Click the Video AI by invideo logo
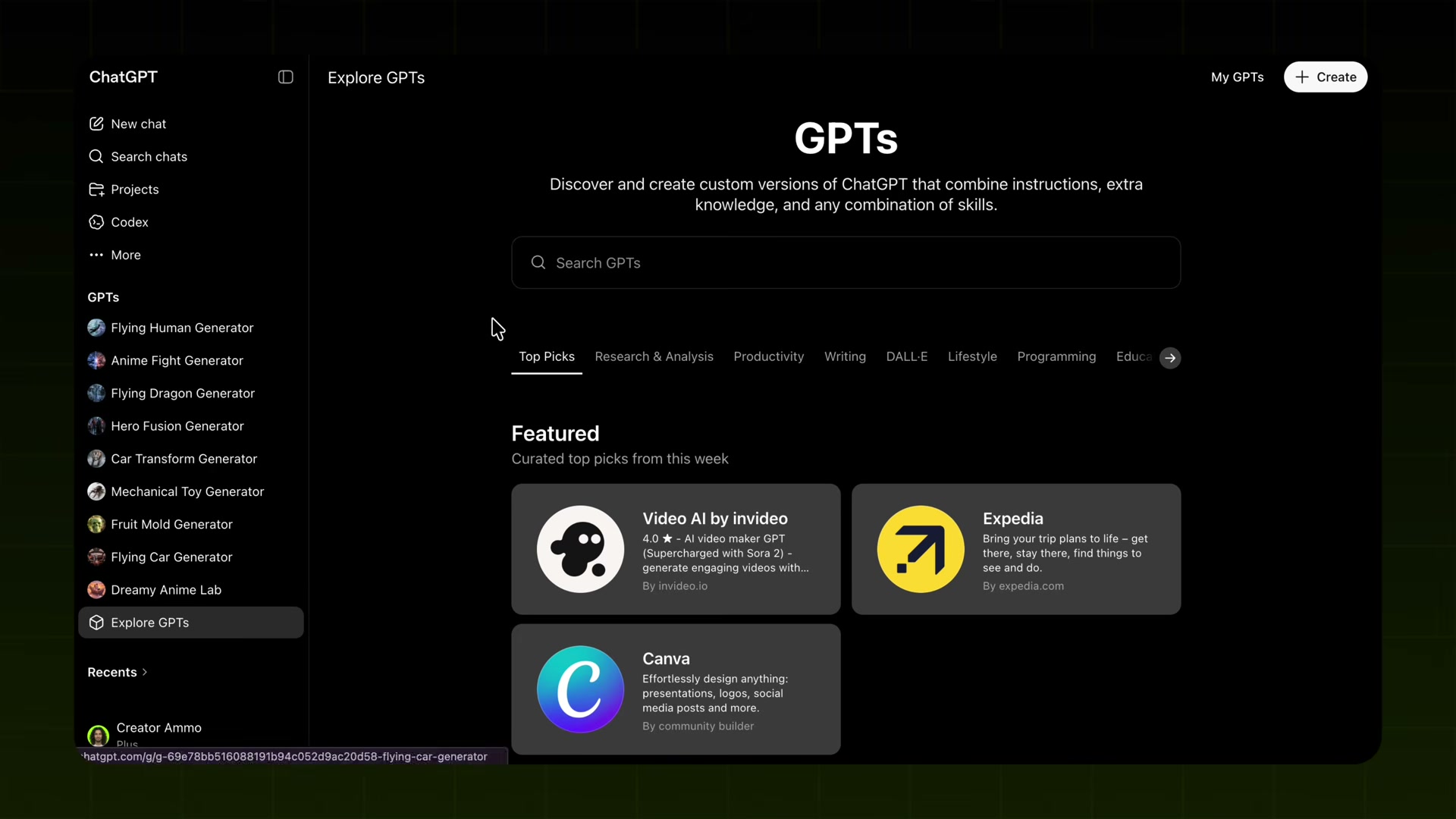The image size is (1456, 819). [x=580, y=549]
